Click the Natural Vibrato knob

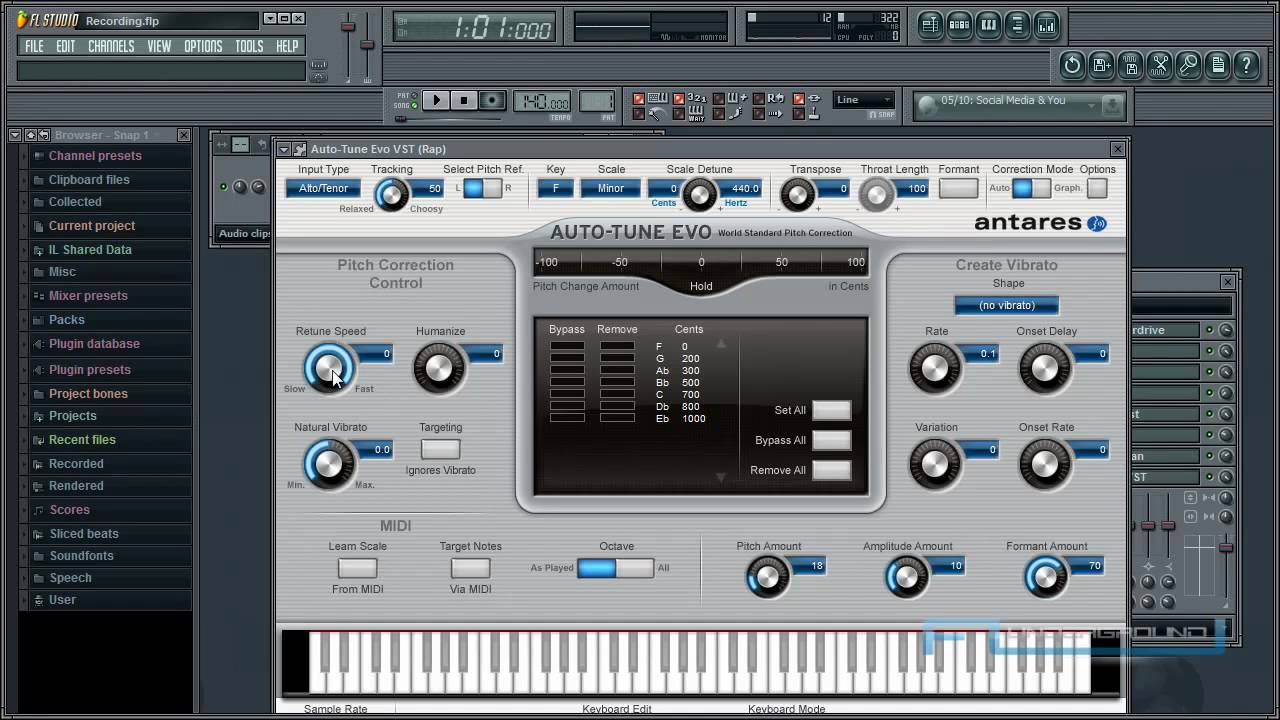[328, 463]
